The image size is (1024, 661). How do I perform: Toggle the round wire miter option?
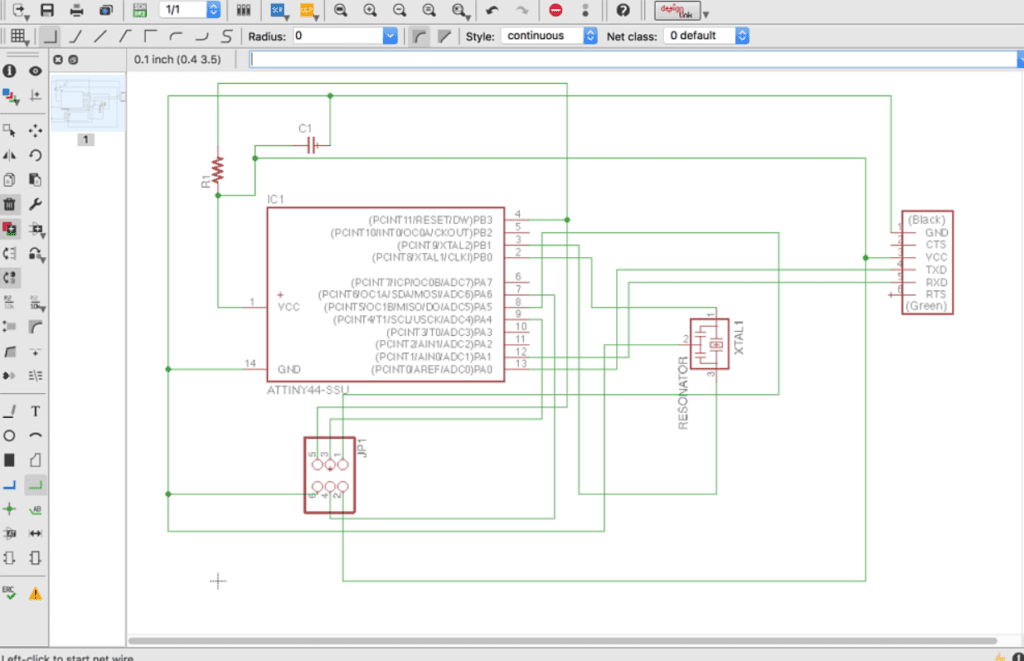tap(418, 36)
